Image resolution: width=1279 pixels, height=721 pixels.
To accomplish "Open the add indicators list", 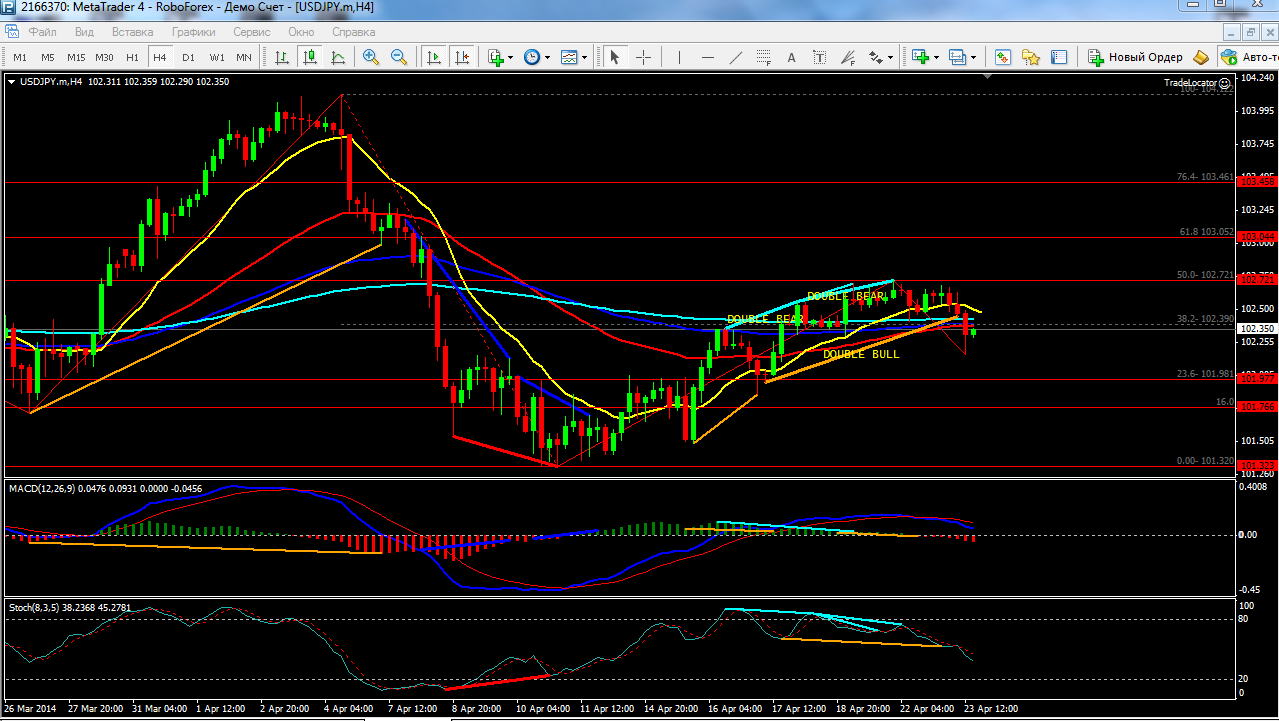I will click(x=500, y=57).
